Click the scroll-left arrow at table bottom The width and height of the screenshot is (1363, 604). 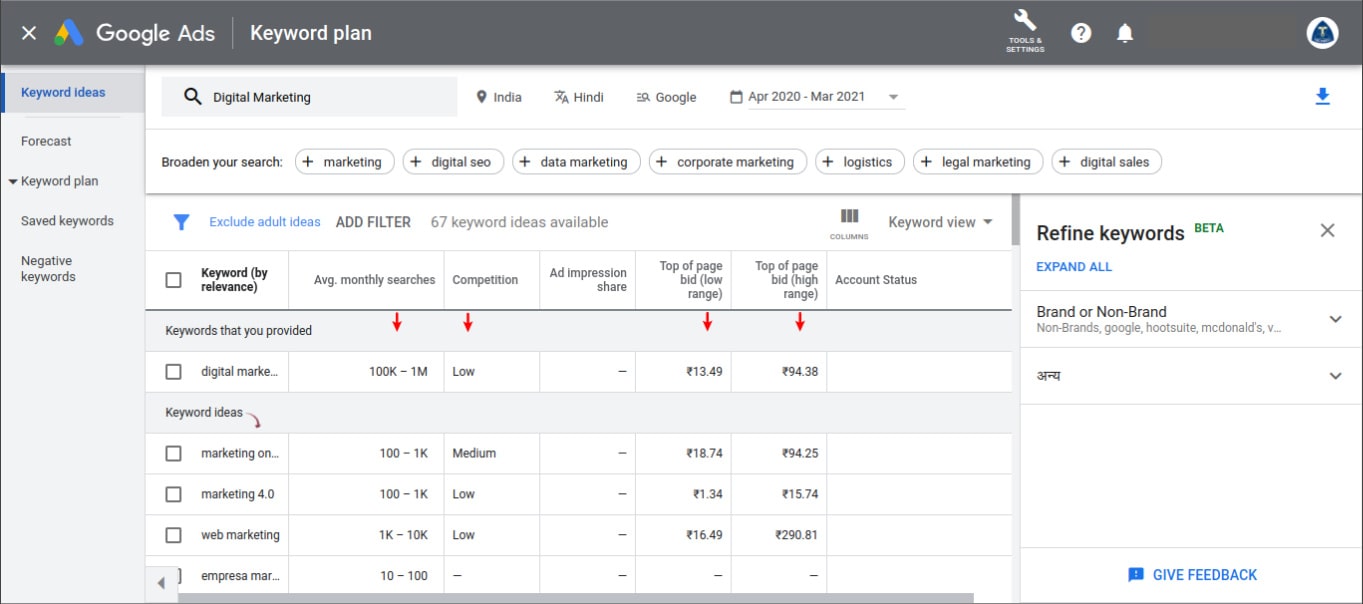[x=161, y=582]
